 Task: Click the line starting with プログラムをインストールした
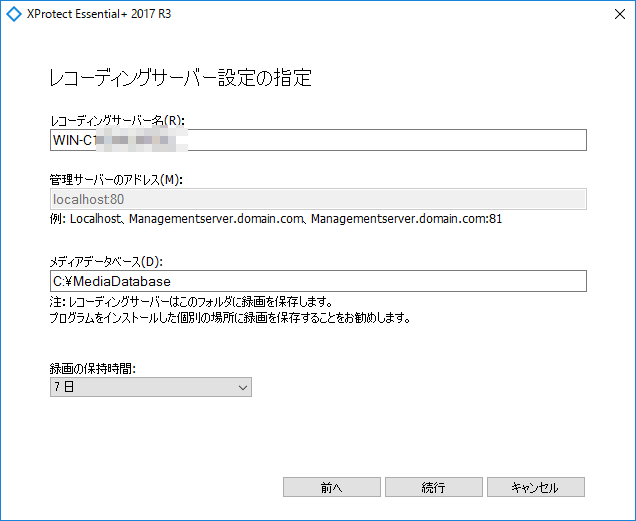tap(230, 318)
